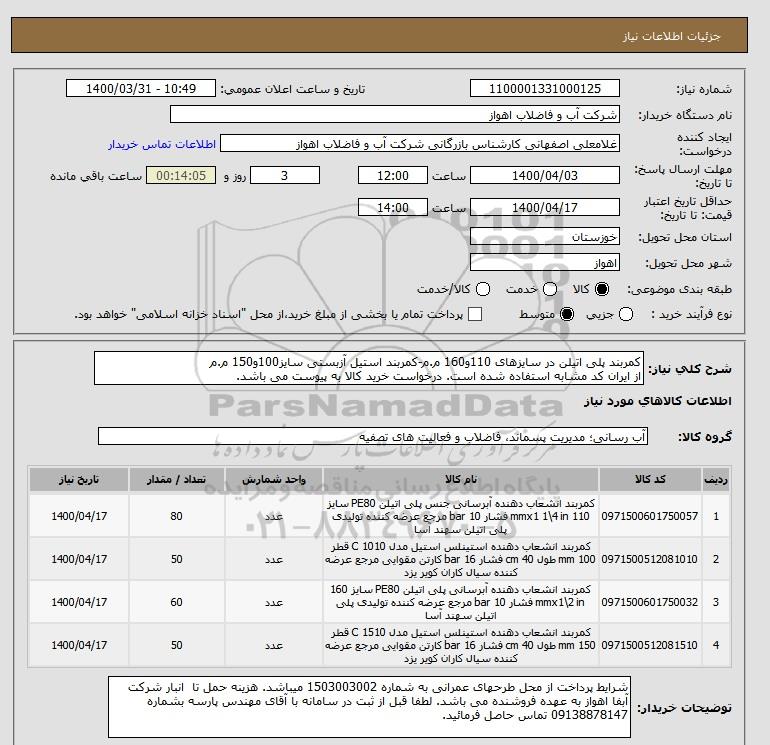Select the خدمت radio button
The width and height of the screenshot is (770, 745).
coord(550,289)
